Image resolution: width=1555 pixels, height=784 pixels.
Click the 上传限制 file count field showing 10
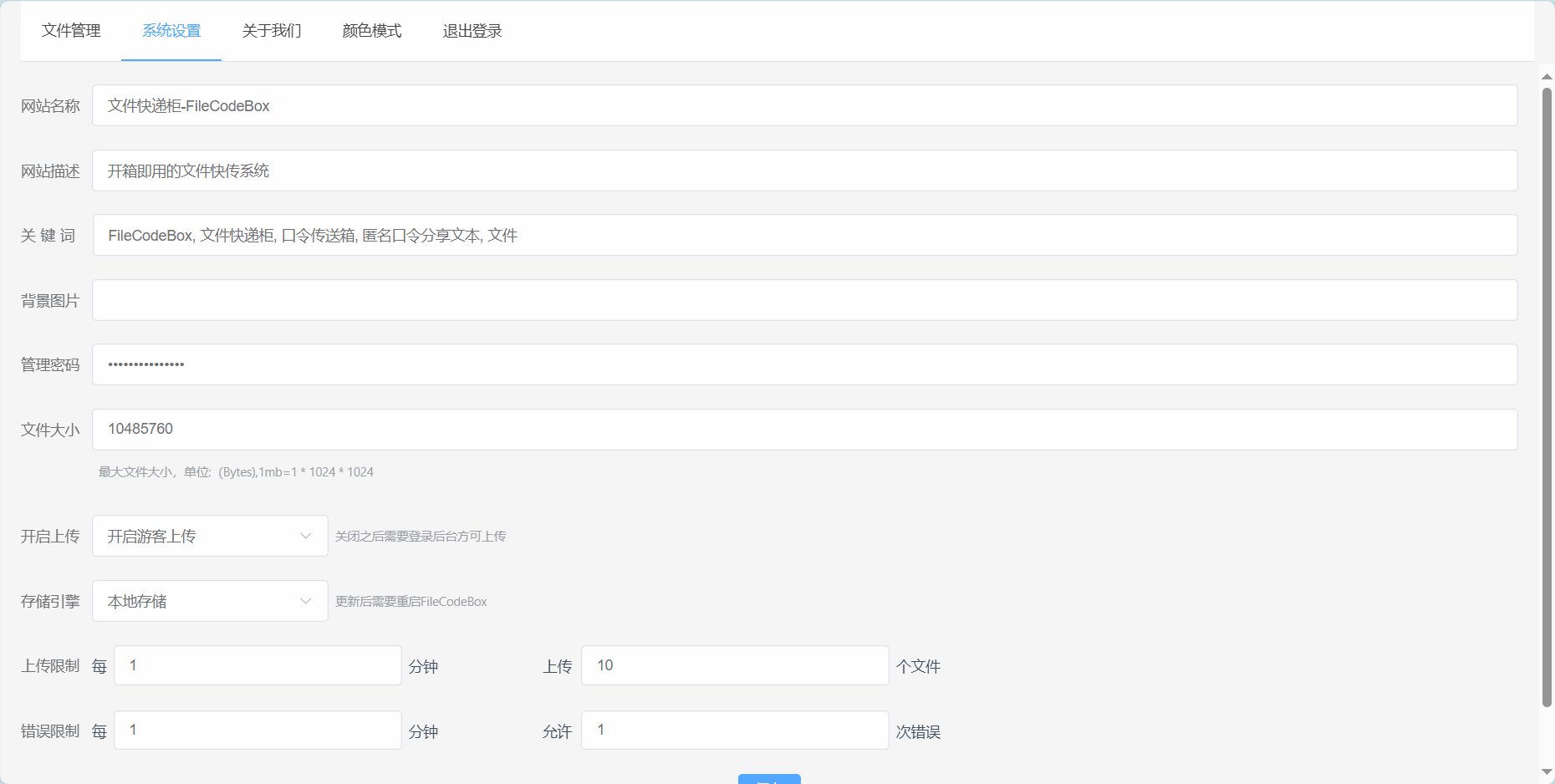735,665
